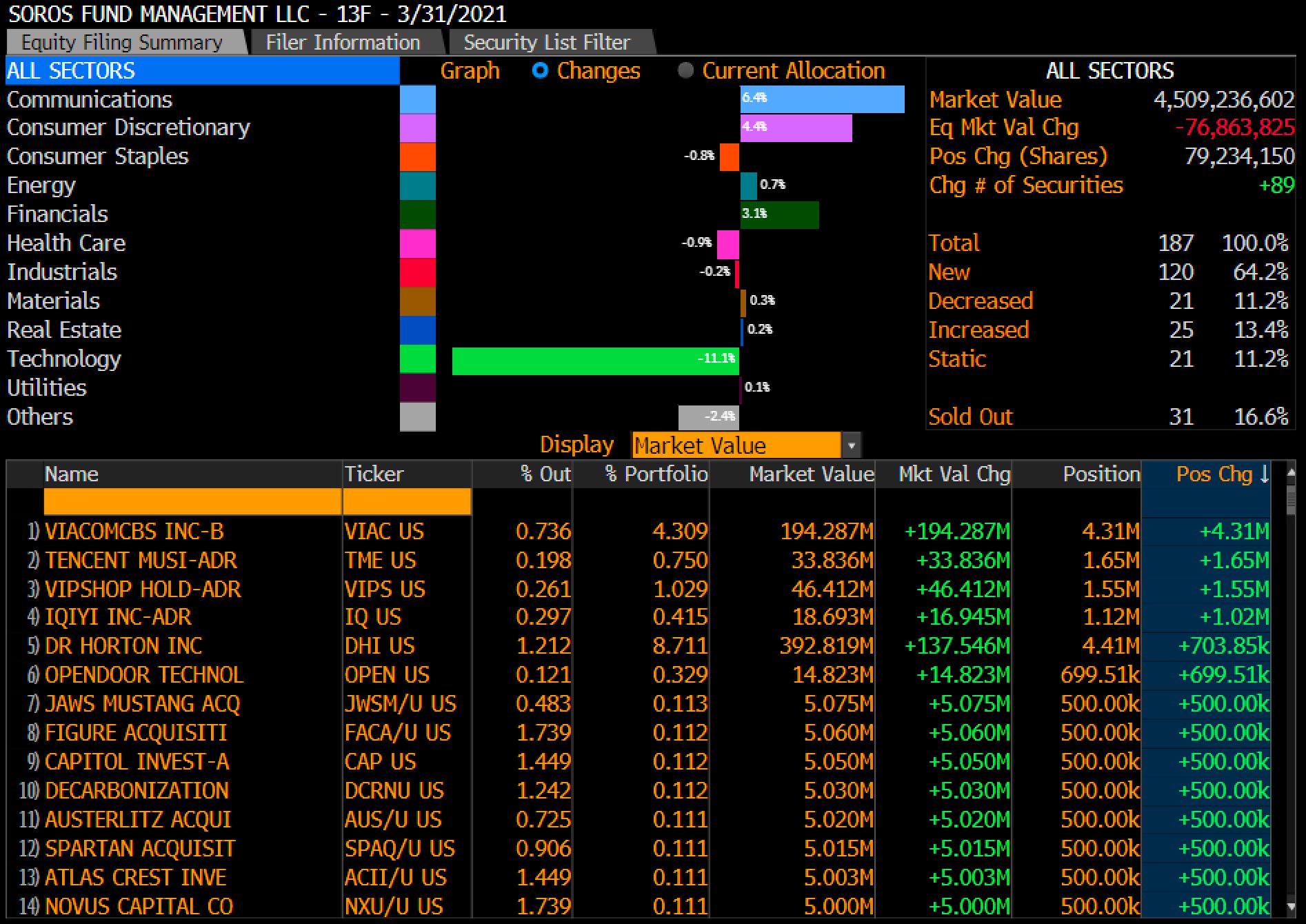Open the CAPITOL INVEST-A holding
This screenshot has height=924, width=1306.
point(137,762)
